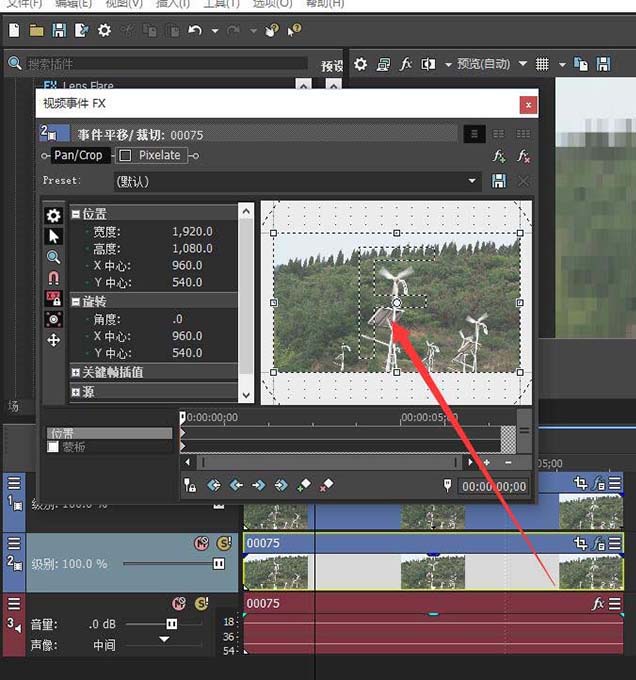Switch to the Pan/Crop tab
Viewport: 636px width, 680px height.
[77, 155]
